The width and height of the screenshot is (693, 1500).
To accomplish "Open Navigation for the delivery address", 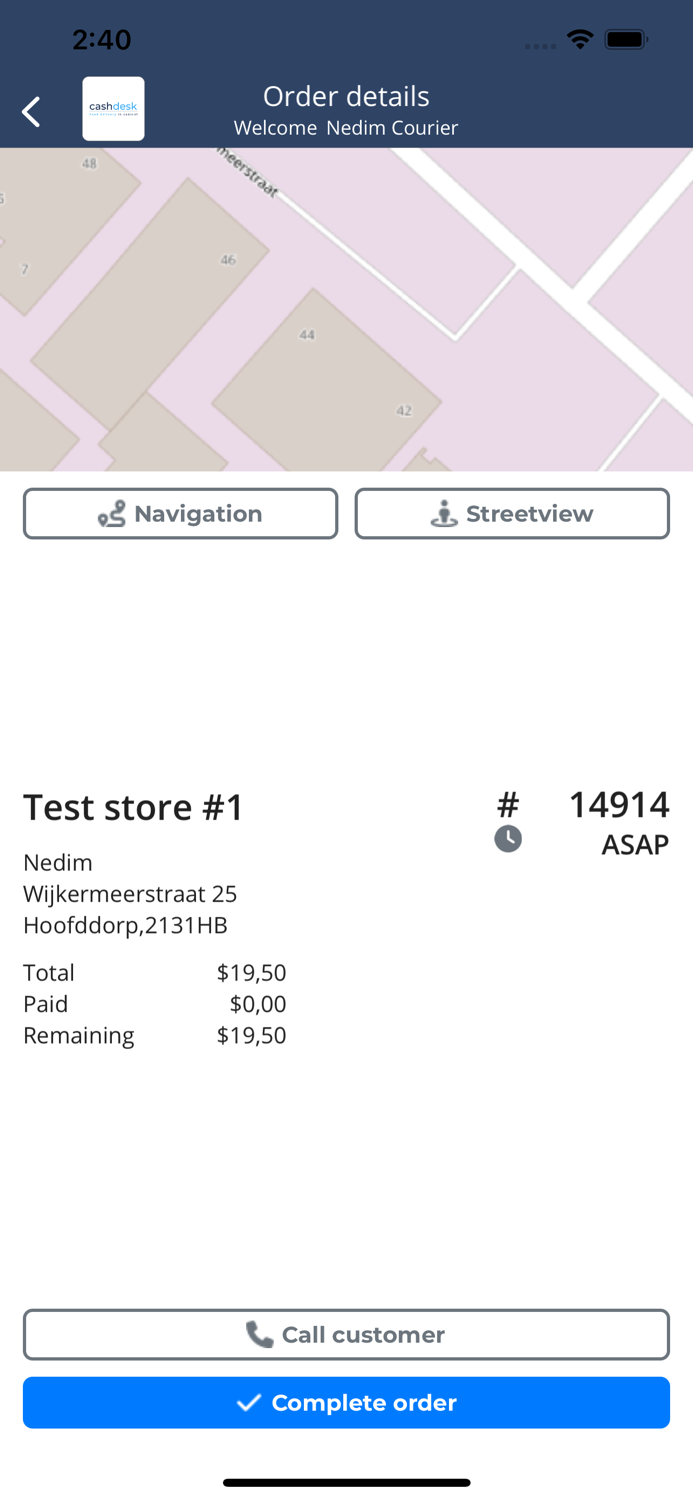I will pos(180,513).
